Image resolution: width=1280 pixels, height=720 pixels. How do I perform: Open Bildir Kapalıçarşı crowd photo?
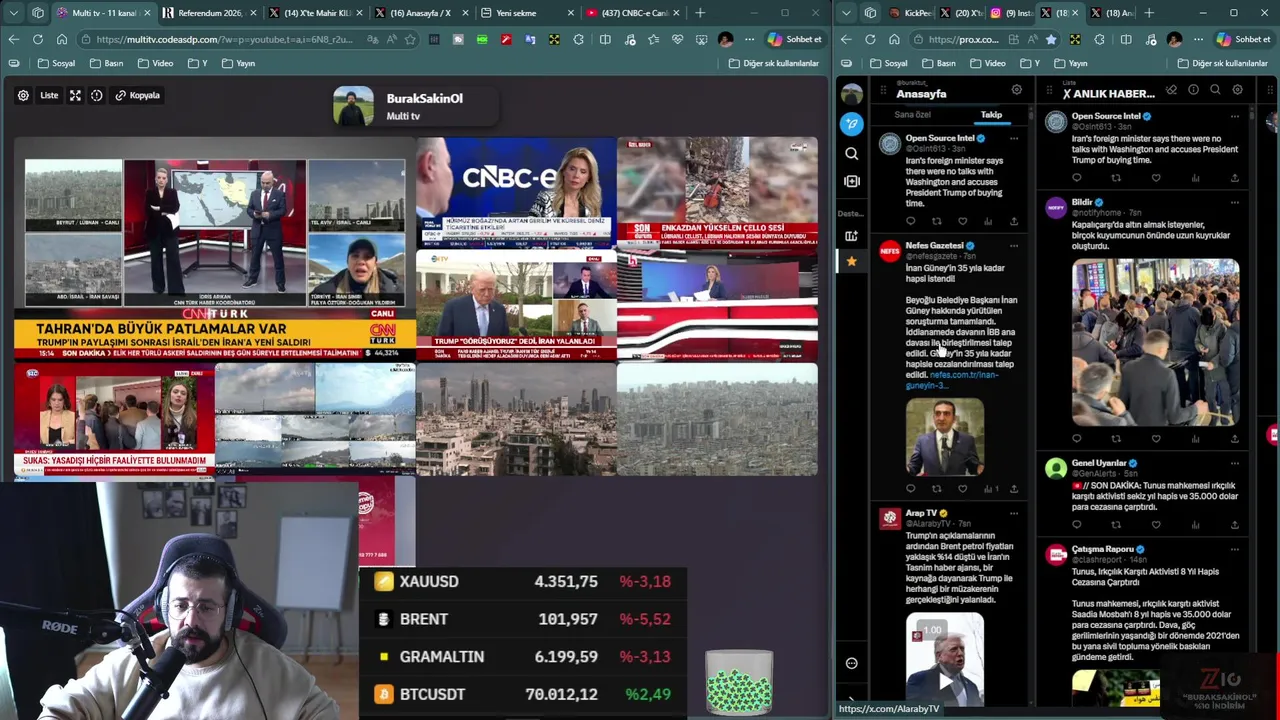[x=1155, y=343]
